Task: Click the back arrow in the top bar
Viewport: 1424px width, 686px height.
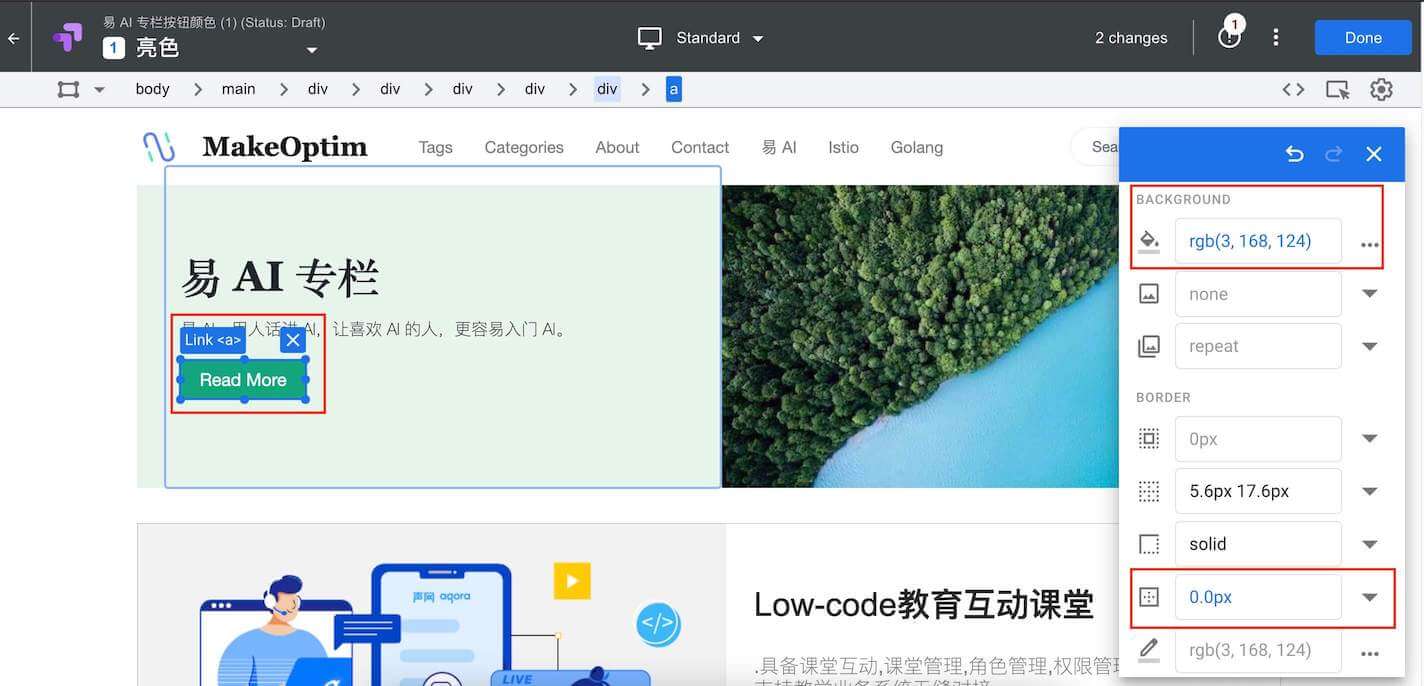Action: tap(13, 38)
